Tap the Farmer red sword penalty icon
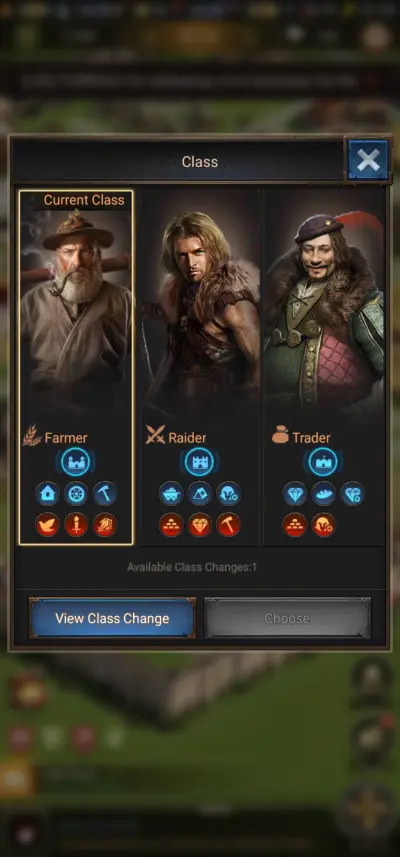The height and width of the screenshot is (857, 400). point(76,525)
